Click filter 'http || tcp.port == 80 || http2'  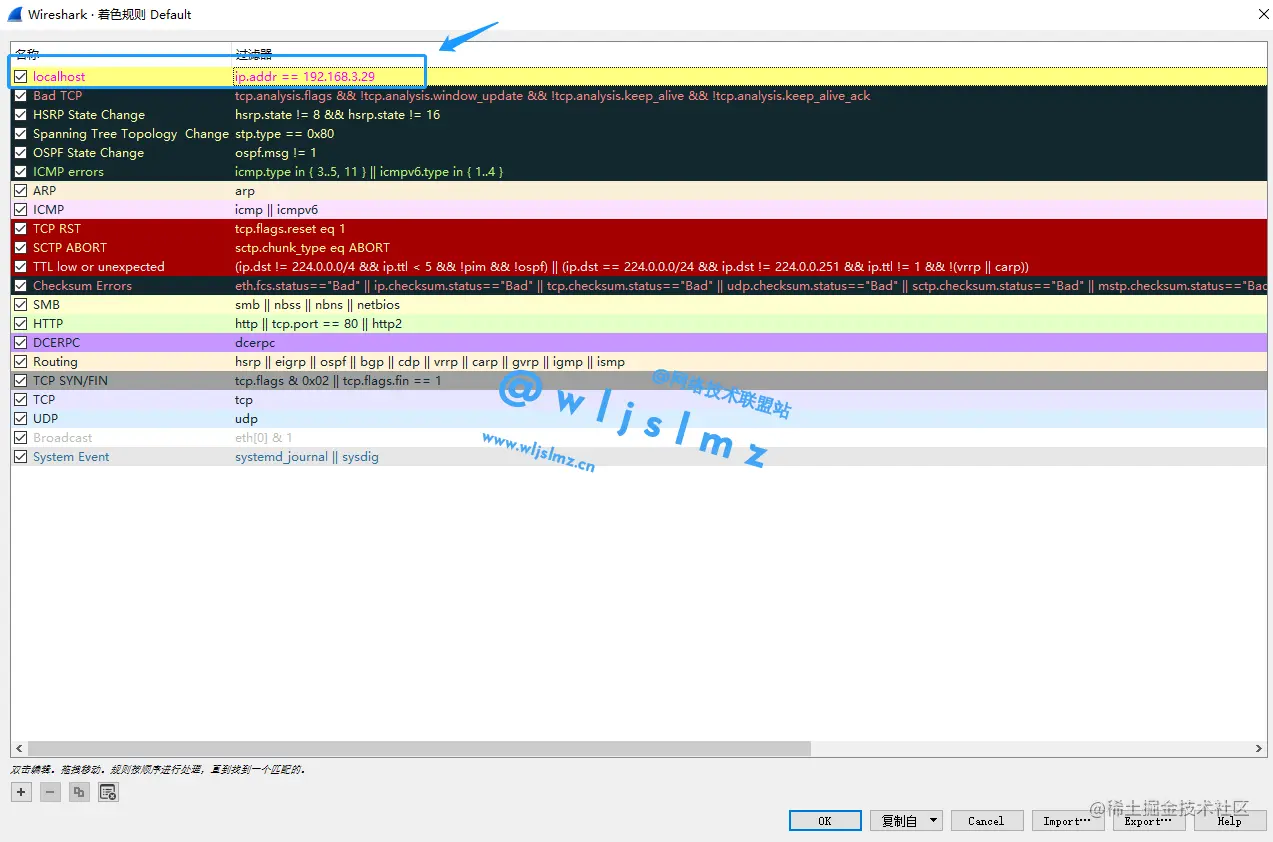pos(318,324)
